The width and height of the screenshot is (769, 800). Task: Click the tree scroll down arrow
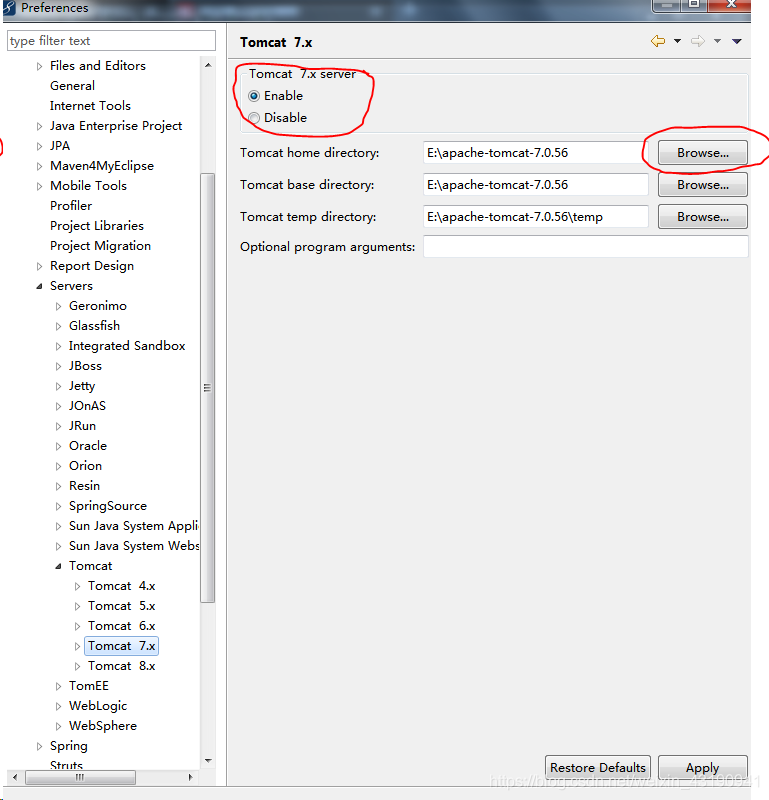coord(208,760)
